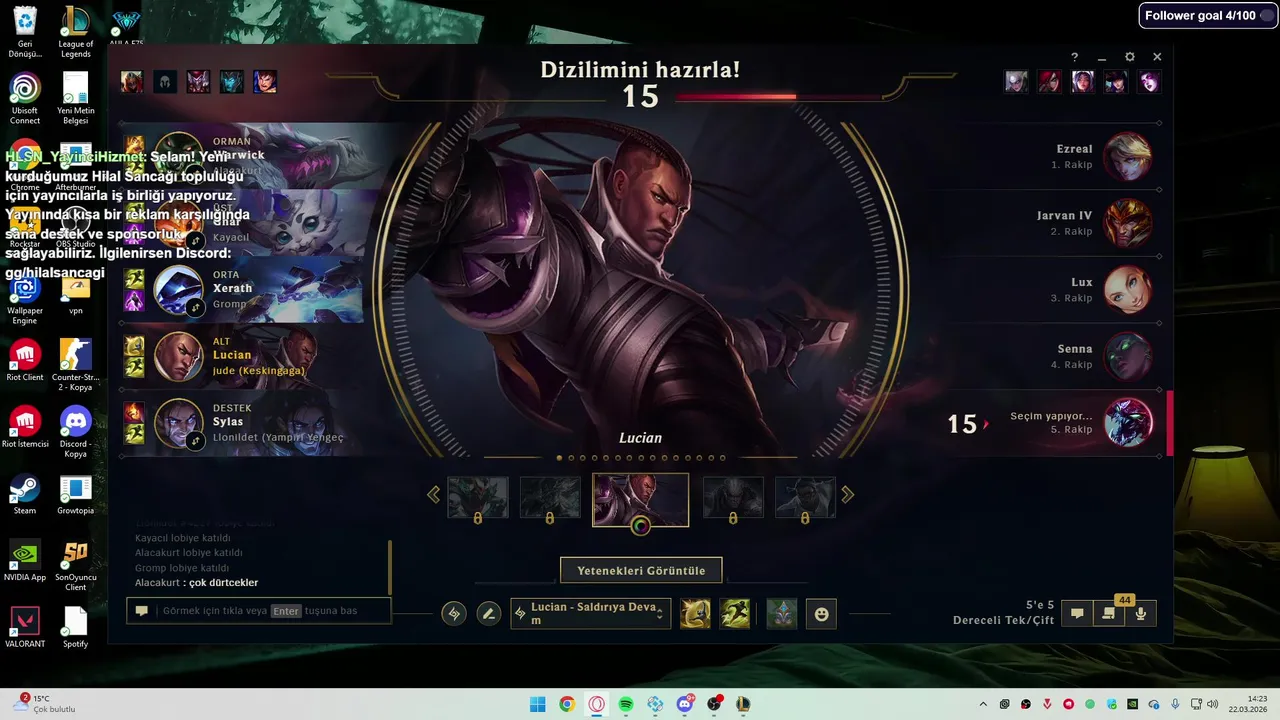Open the Spotify desktop shortcut

[76, 625]
